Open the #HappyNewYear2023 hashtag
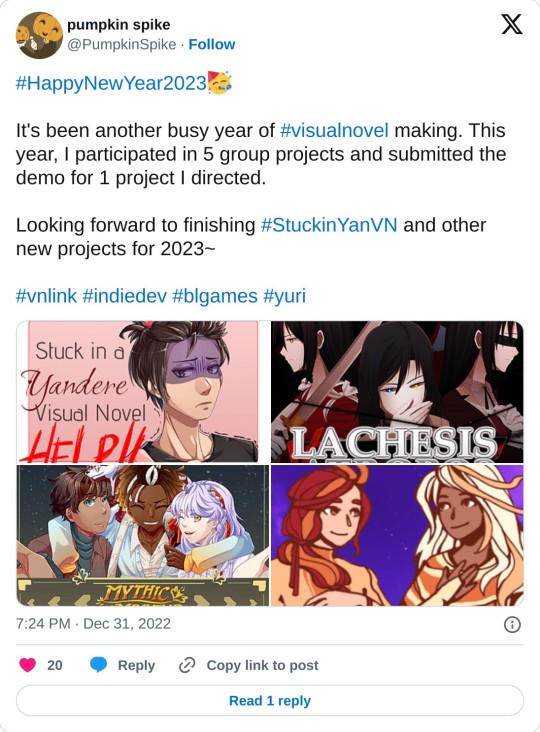The height and width of the screenshot is (732, 540). [111, 83]
